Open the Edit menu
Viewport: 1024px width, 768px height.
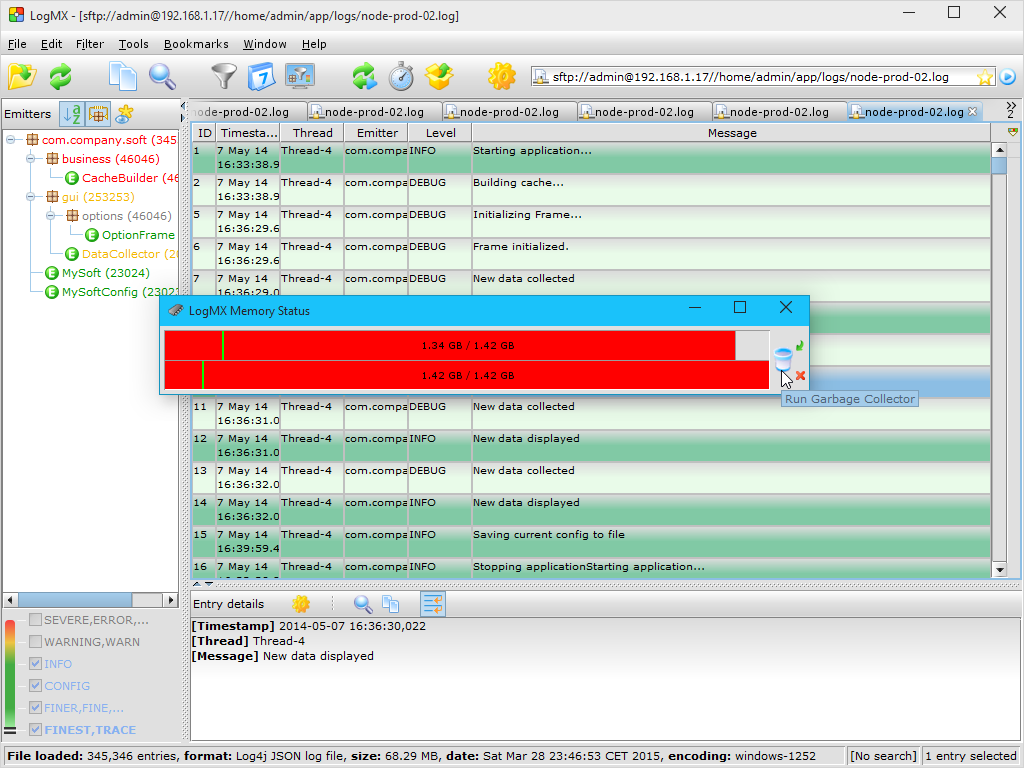click(x=51, y=44)
